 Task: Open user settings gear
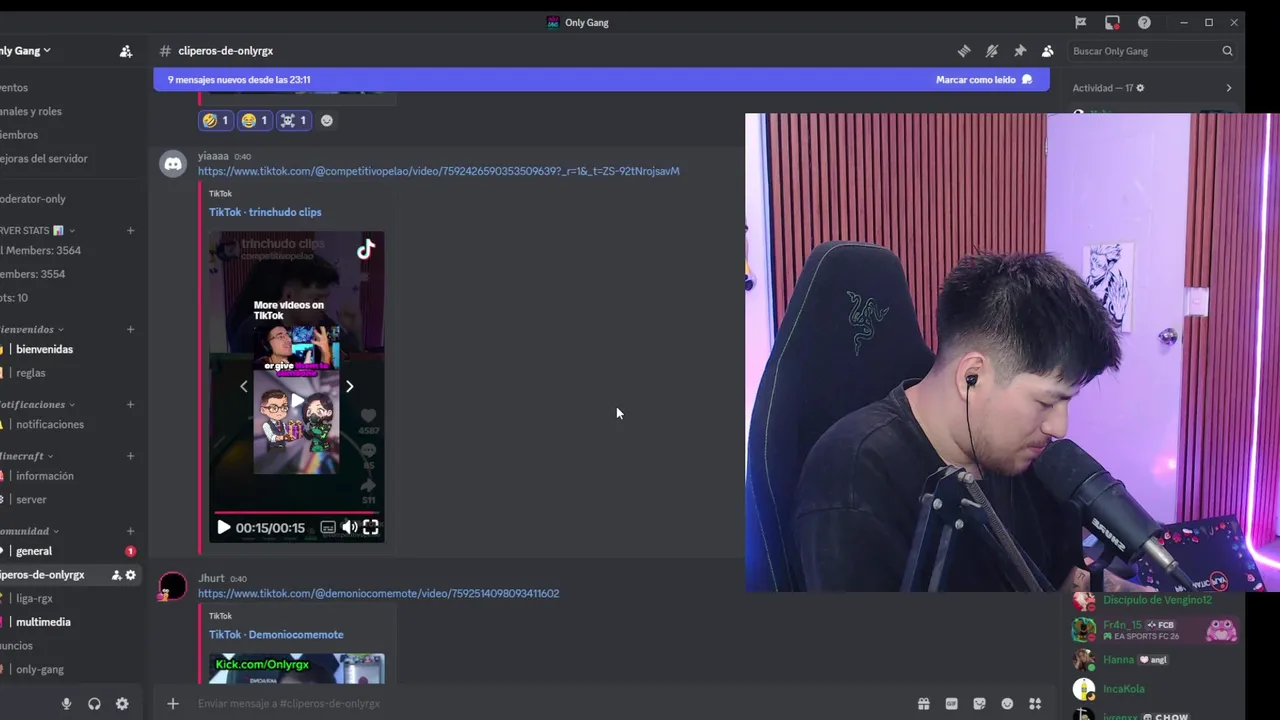point(122,704)
